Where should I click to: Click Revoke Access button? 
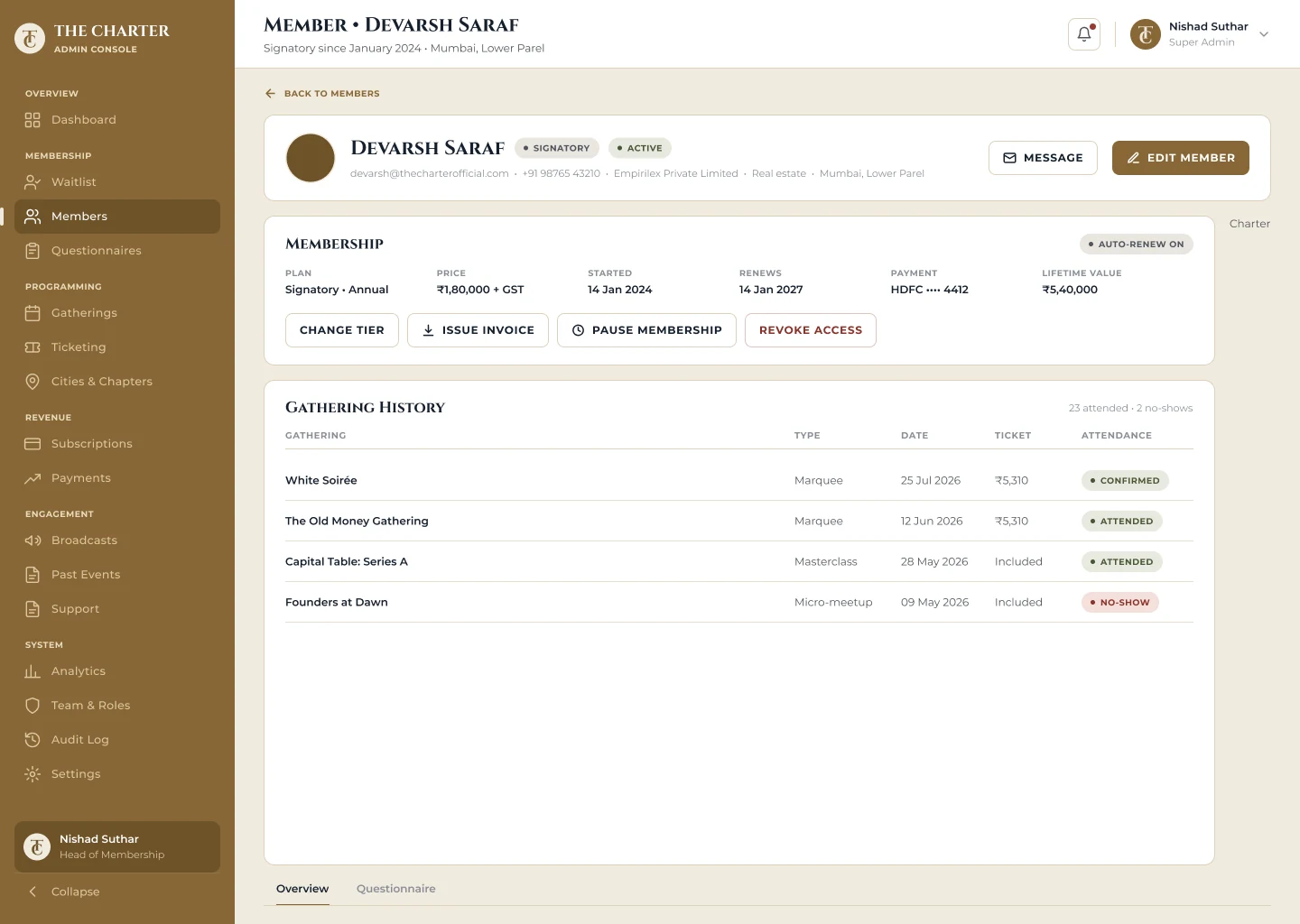[811, 330]
